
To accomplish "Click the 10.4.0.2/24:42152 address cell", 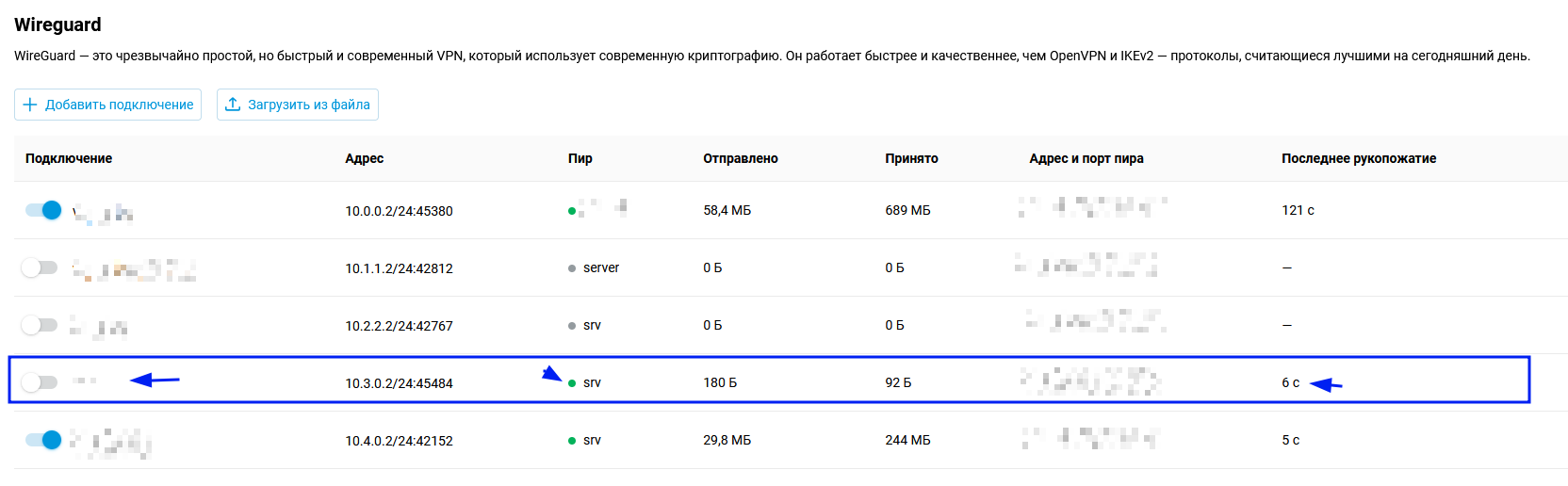I will (x=399, y=441).
